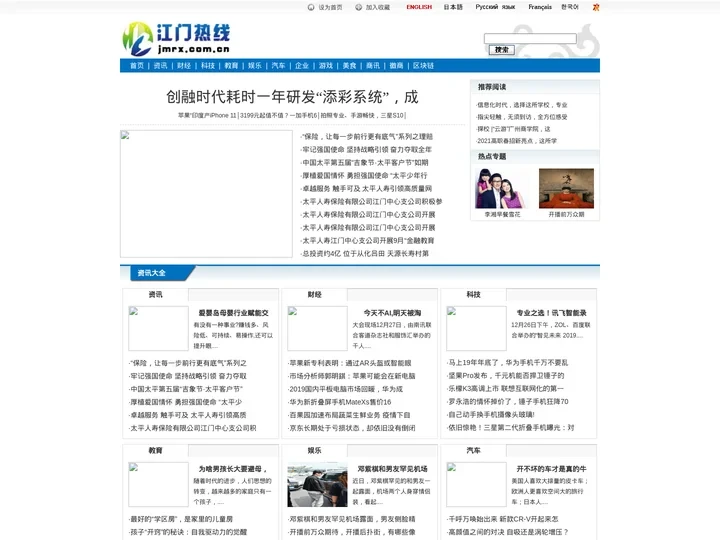
Task: Select the 财经 section tab header
Action: tap(315, 295)
